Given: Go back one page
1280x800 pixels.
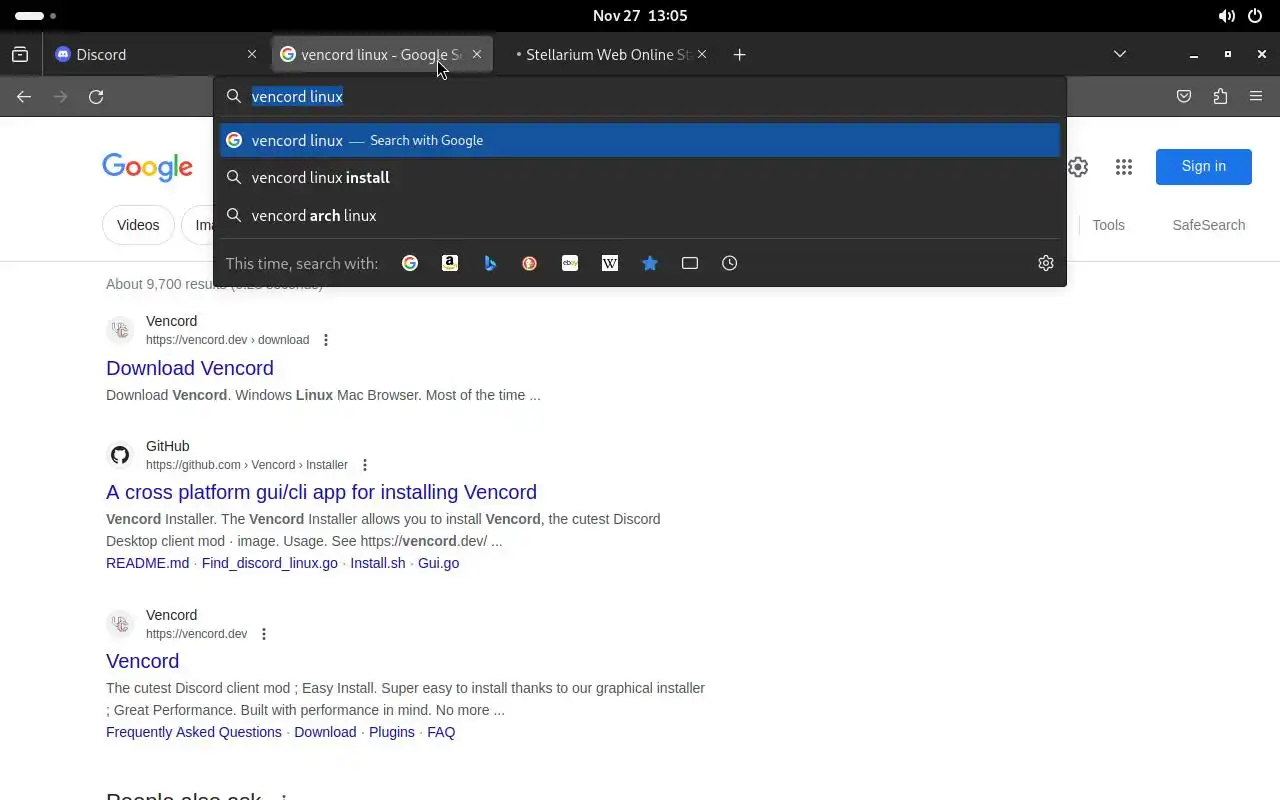Looking at the screenshot, I should [x=24, y=97].
